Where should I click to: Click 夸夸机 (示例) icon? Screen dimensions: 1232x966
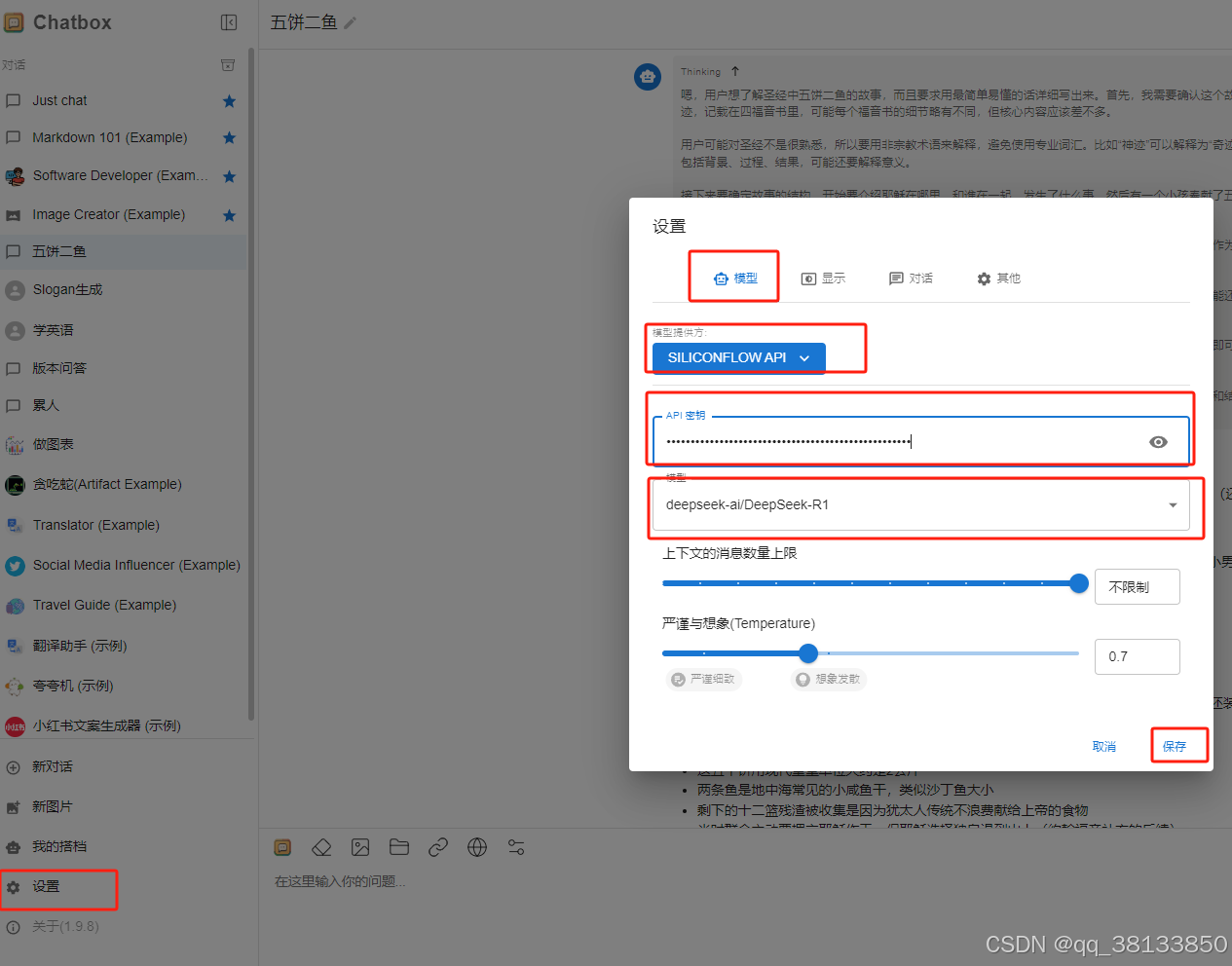coord(15,687)
